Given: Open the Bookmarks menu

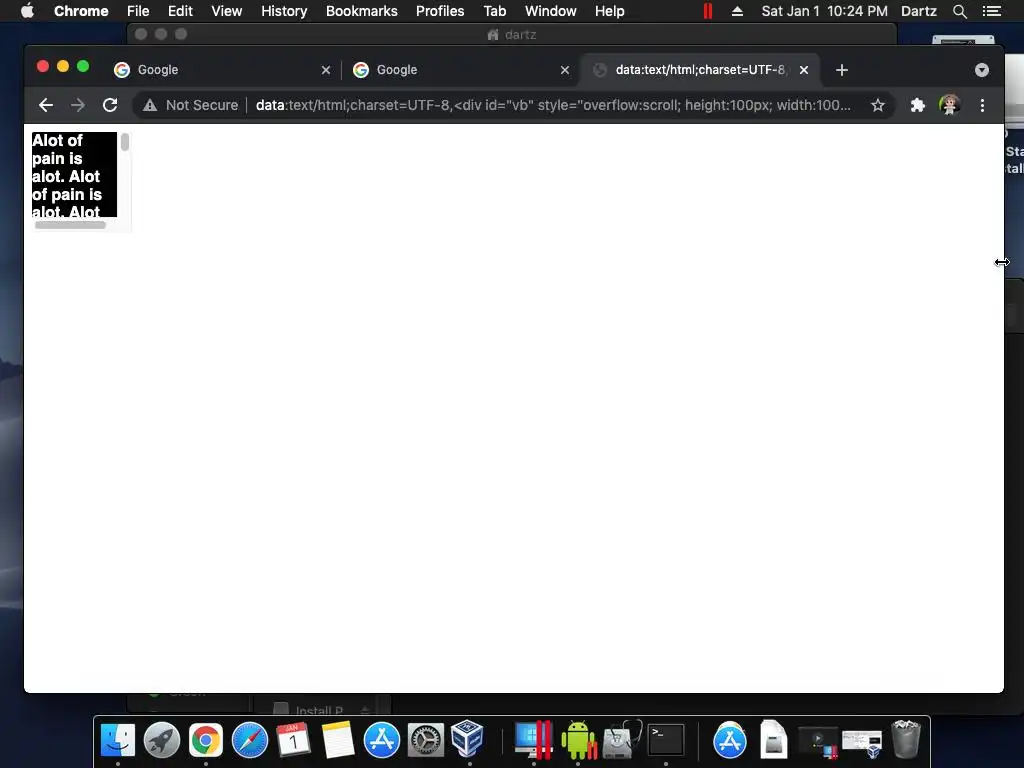Looking at the screenshot, I should tap(362, 11).
